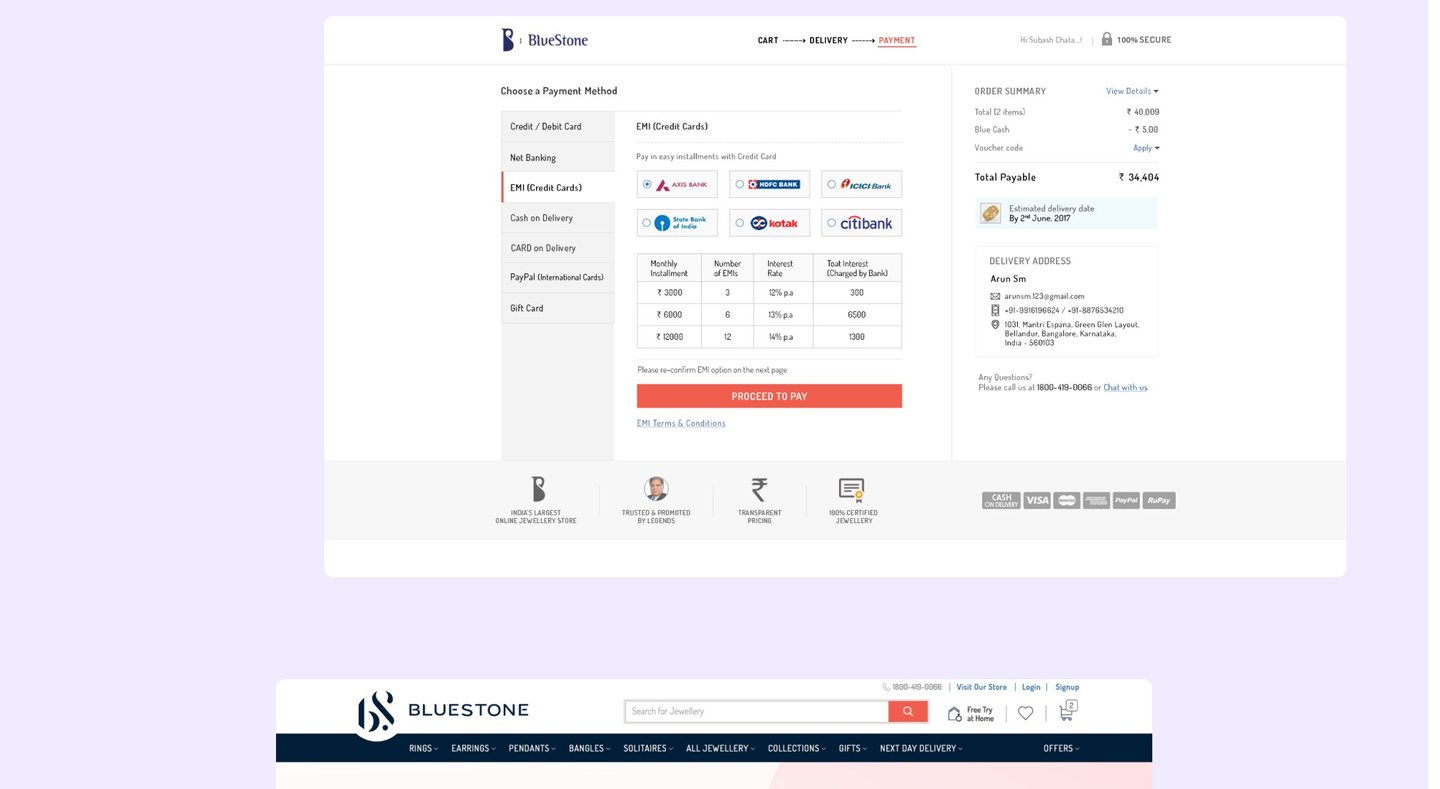Screen dimensions: 1440x789
Task: Click the Search for Jewellery input field
Action: [757, 712]
